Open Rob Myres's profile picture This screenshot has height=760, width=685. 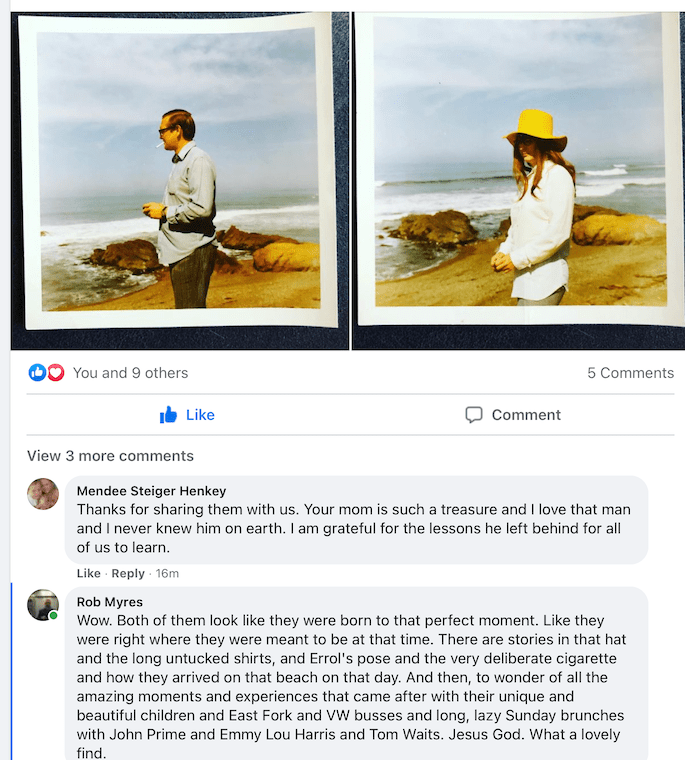[43, 604]
